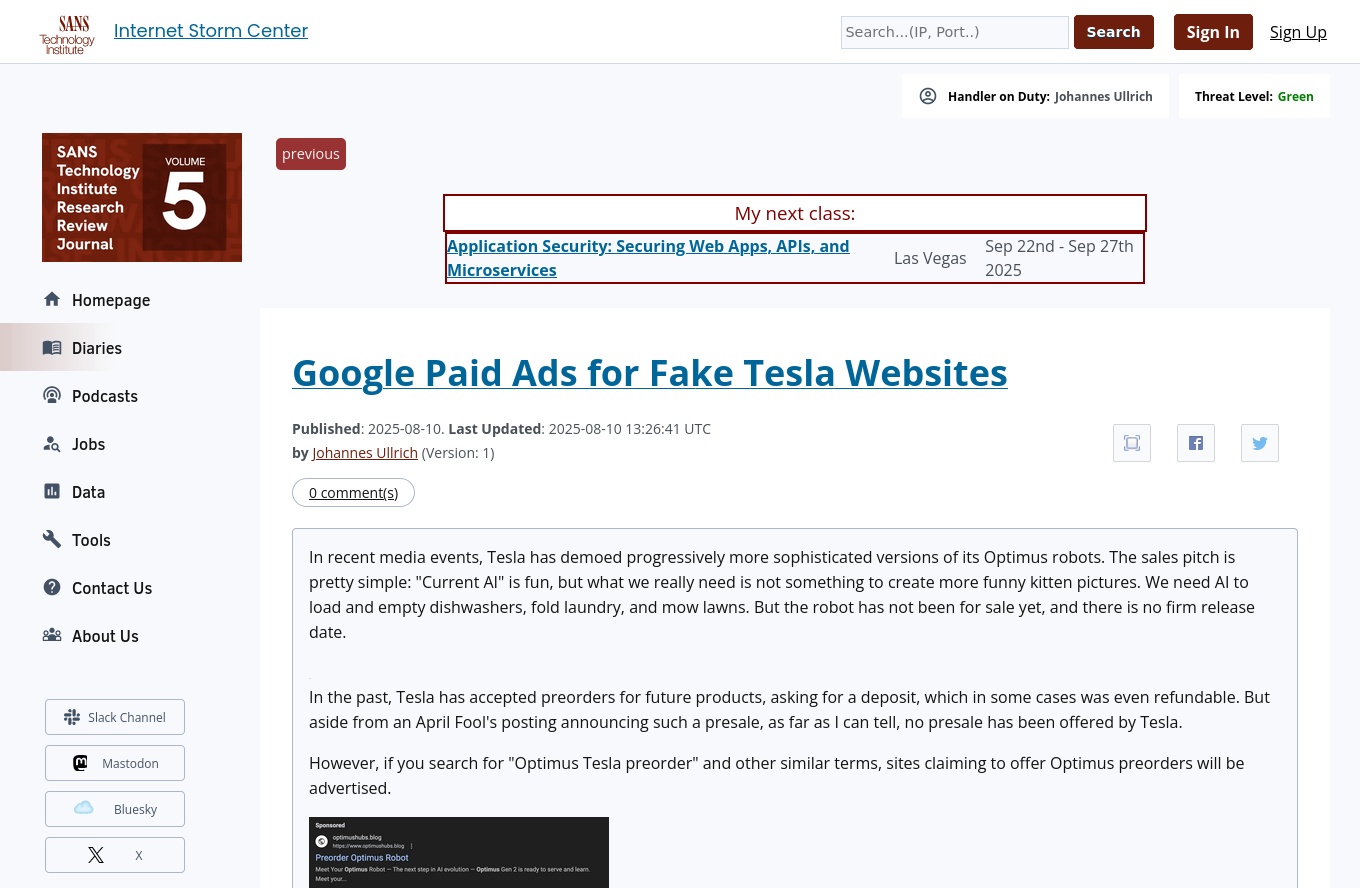
Task: Open the Sign Up link
Action: coord(1298,32)
